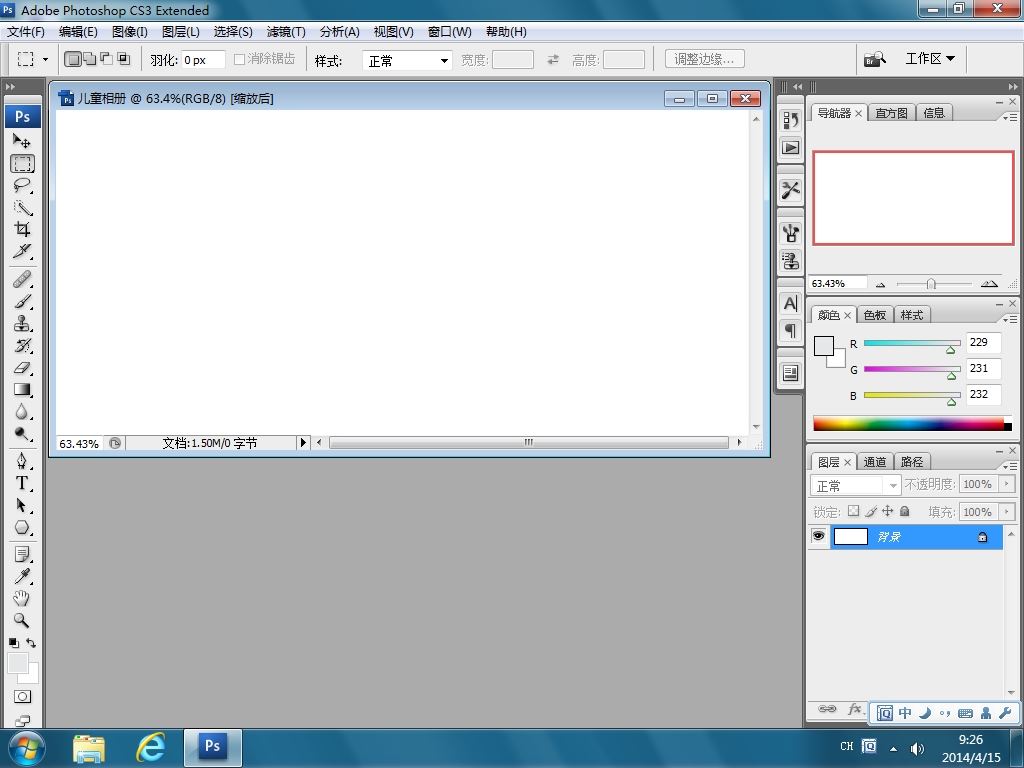Open the fill 100% slider arrow
1024x768 pixels.
point(1007,511)
